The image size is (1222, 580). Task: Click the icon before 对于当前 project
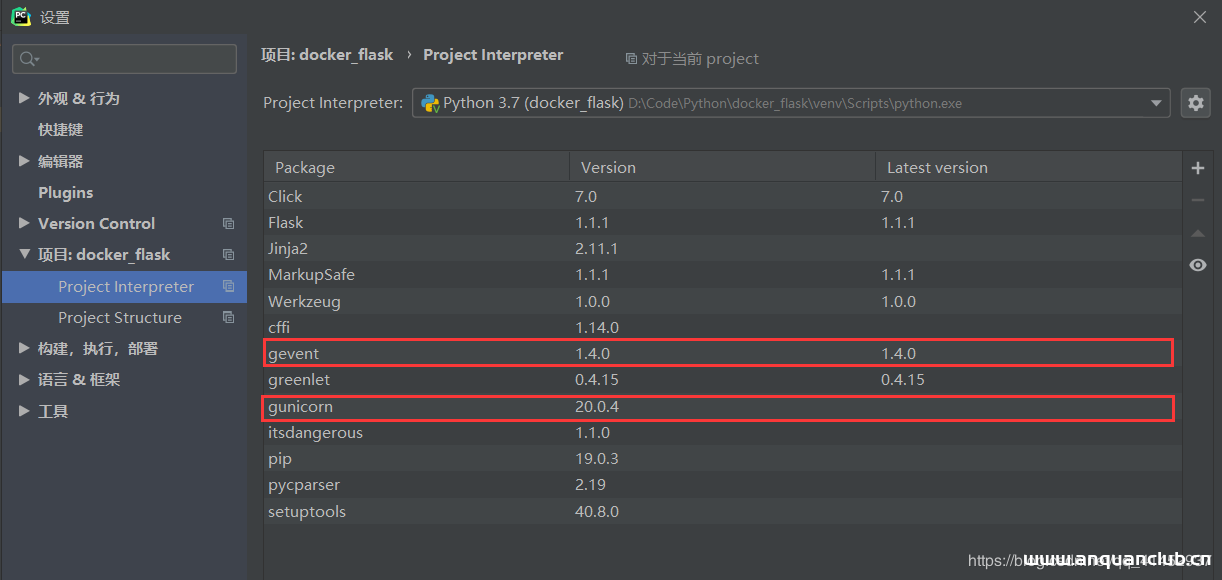[631, 59]
